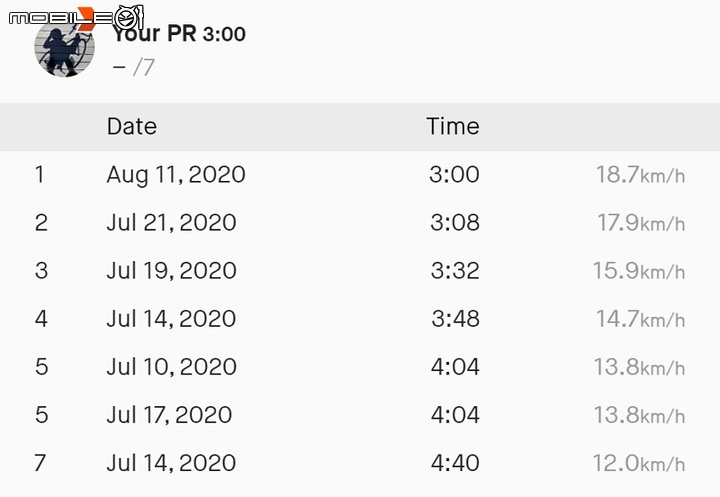This screenshot has width=720, height=497.
Task: Select the 3:32 time entry
Action: [455, 271]
